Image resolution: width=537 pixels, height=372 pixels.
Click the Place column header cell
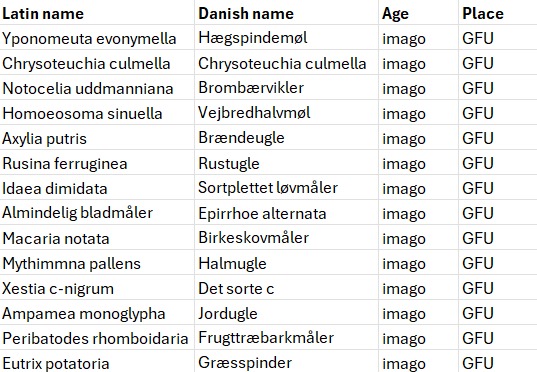(x=498, y=12)
